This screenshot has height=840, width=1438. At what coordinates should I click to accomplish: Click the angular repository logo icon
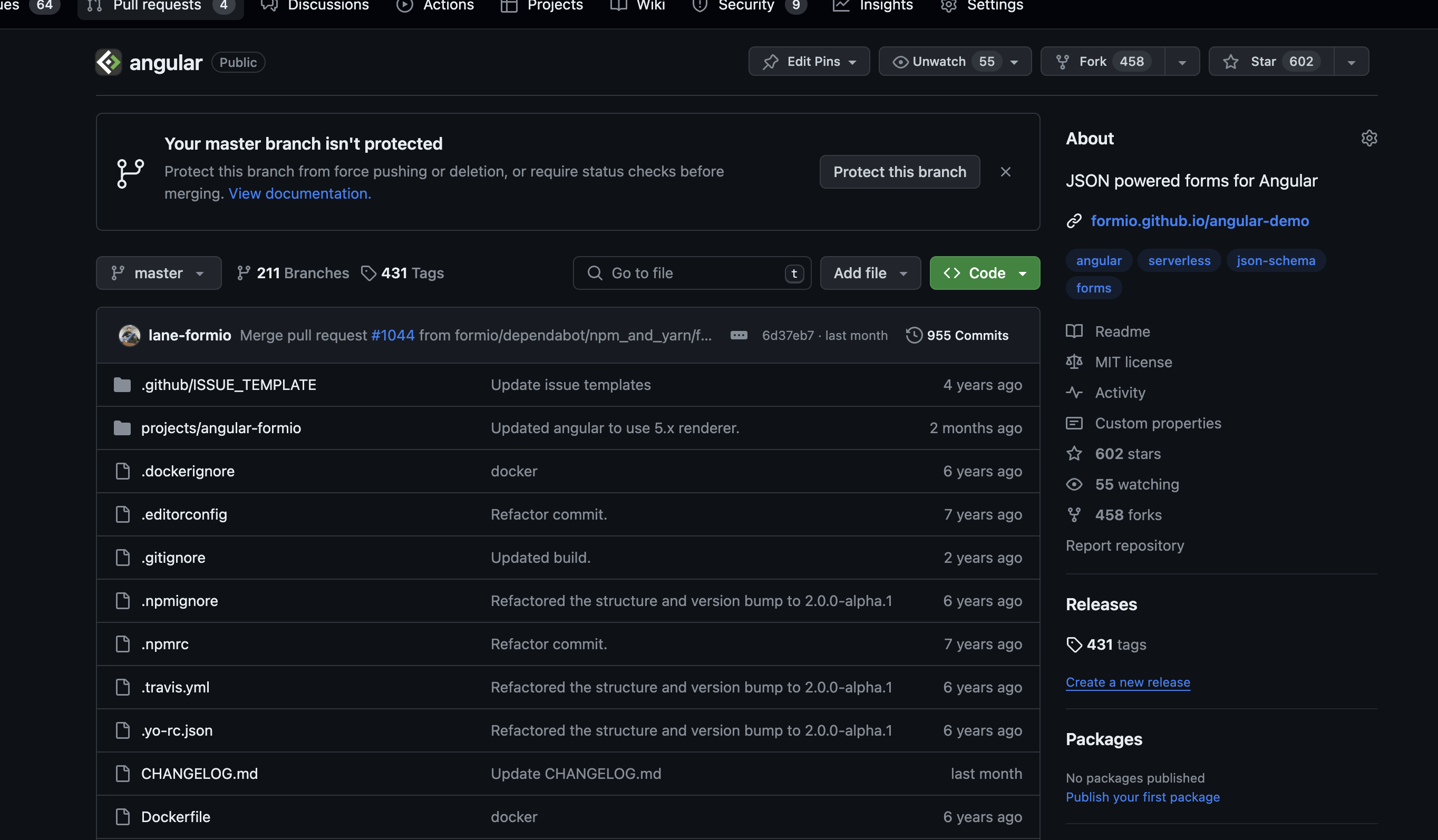coord(109,62)
